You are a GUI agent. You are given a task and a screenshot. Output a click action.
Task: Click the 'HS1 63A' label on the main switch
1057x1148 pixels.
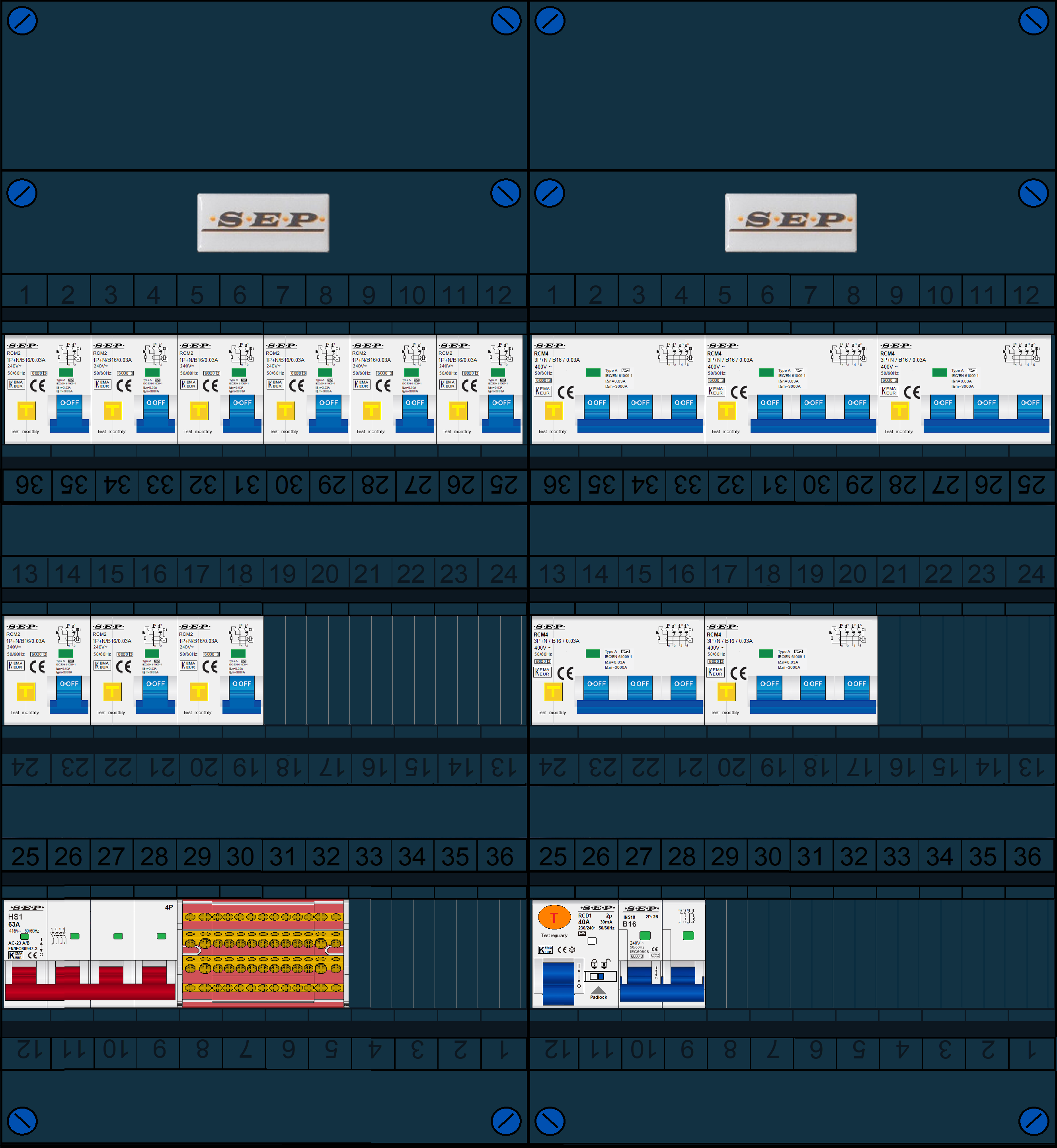(x=16, y=920)
